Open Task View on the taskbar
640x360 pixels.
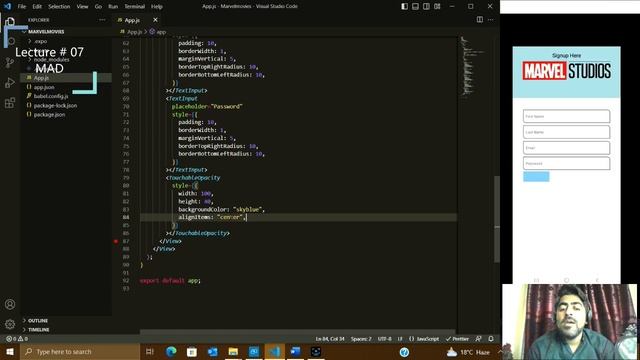point(150,351)
